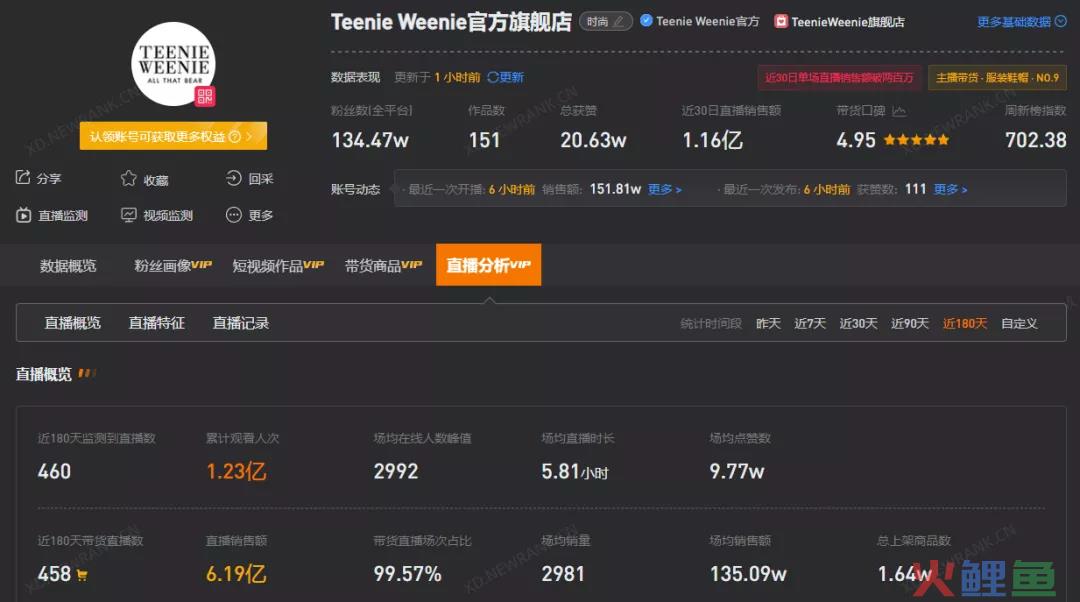Click 周新榜指数 value 702.38
This screenshot has height=602, width=1080.
[1035, 141]
